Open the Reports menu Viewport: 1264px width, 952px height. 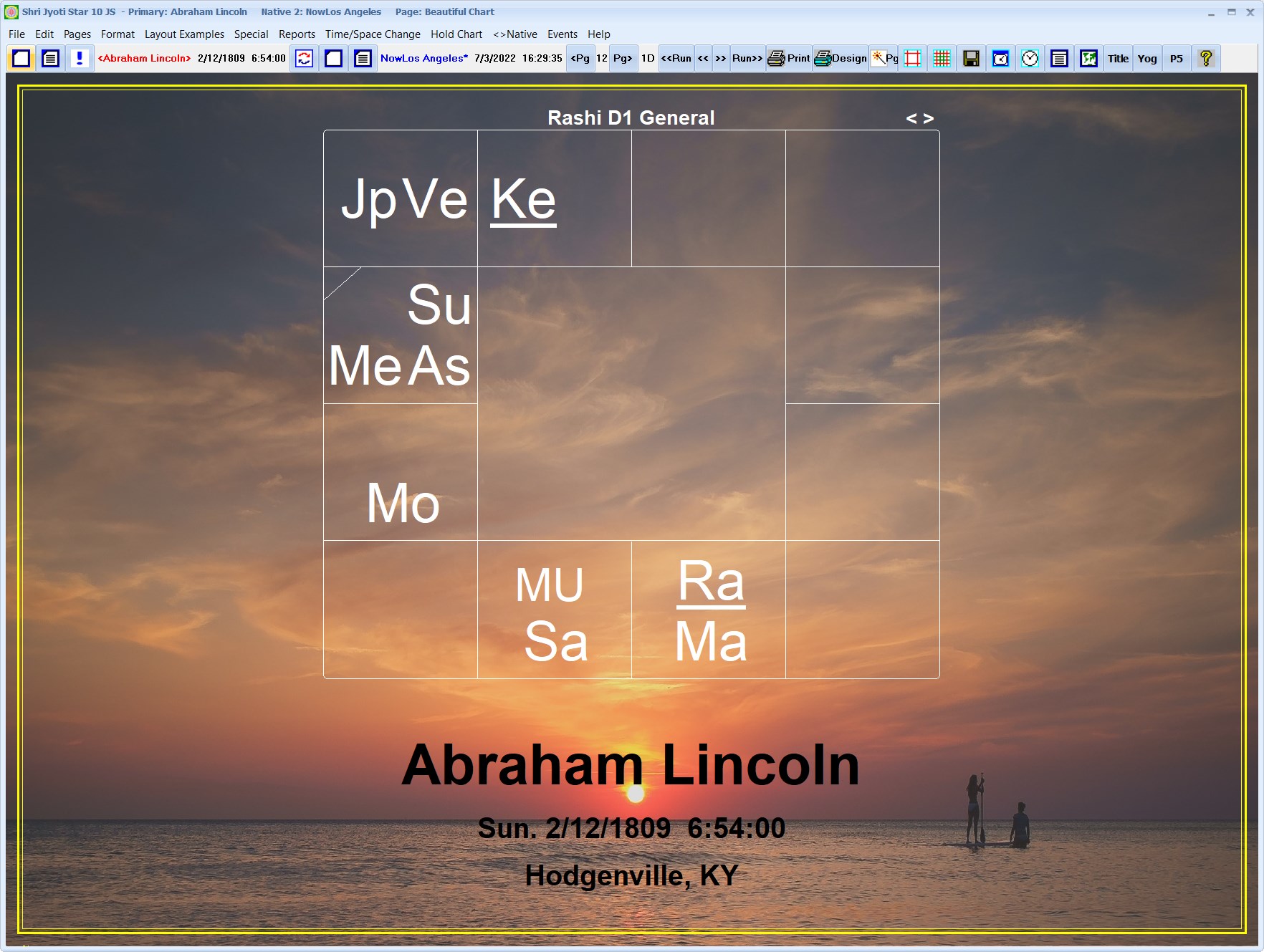pyautogui.click(x=297, y=34)
